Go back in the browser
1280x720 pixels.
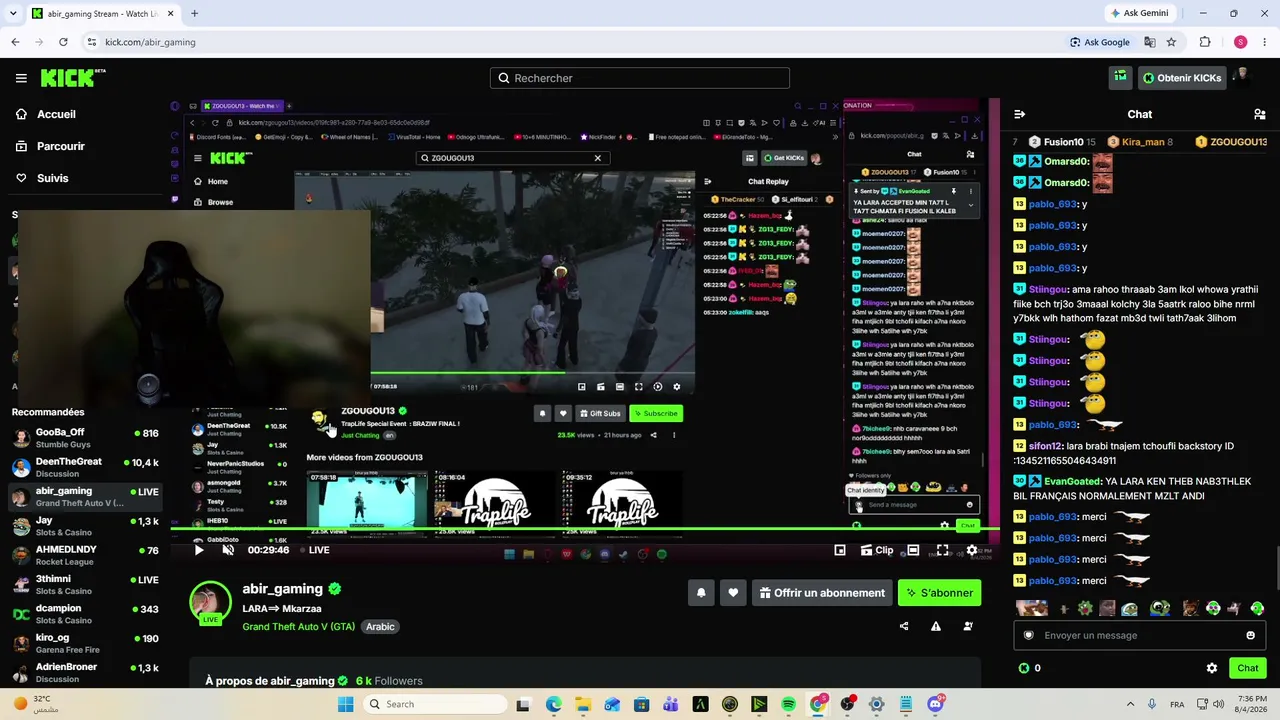point(15,42)
